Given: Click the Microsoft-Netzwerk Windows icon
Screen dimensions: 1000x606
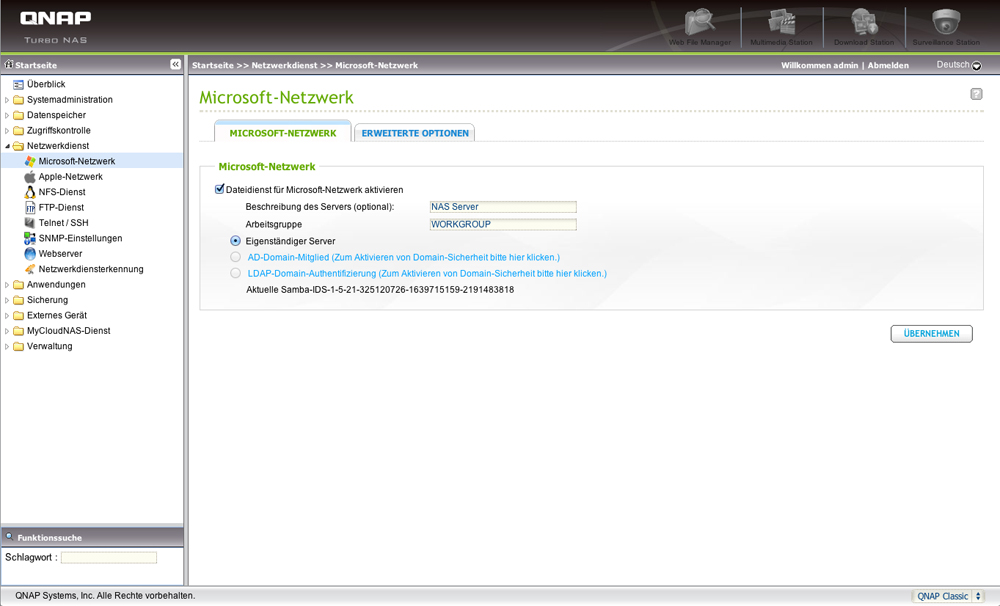Looking at the screenshot, I should (x=30, y=161).
